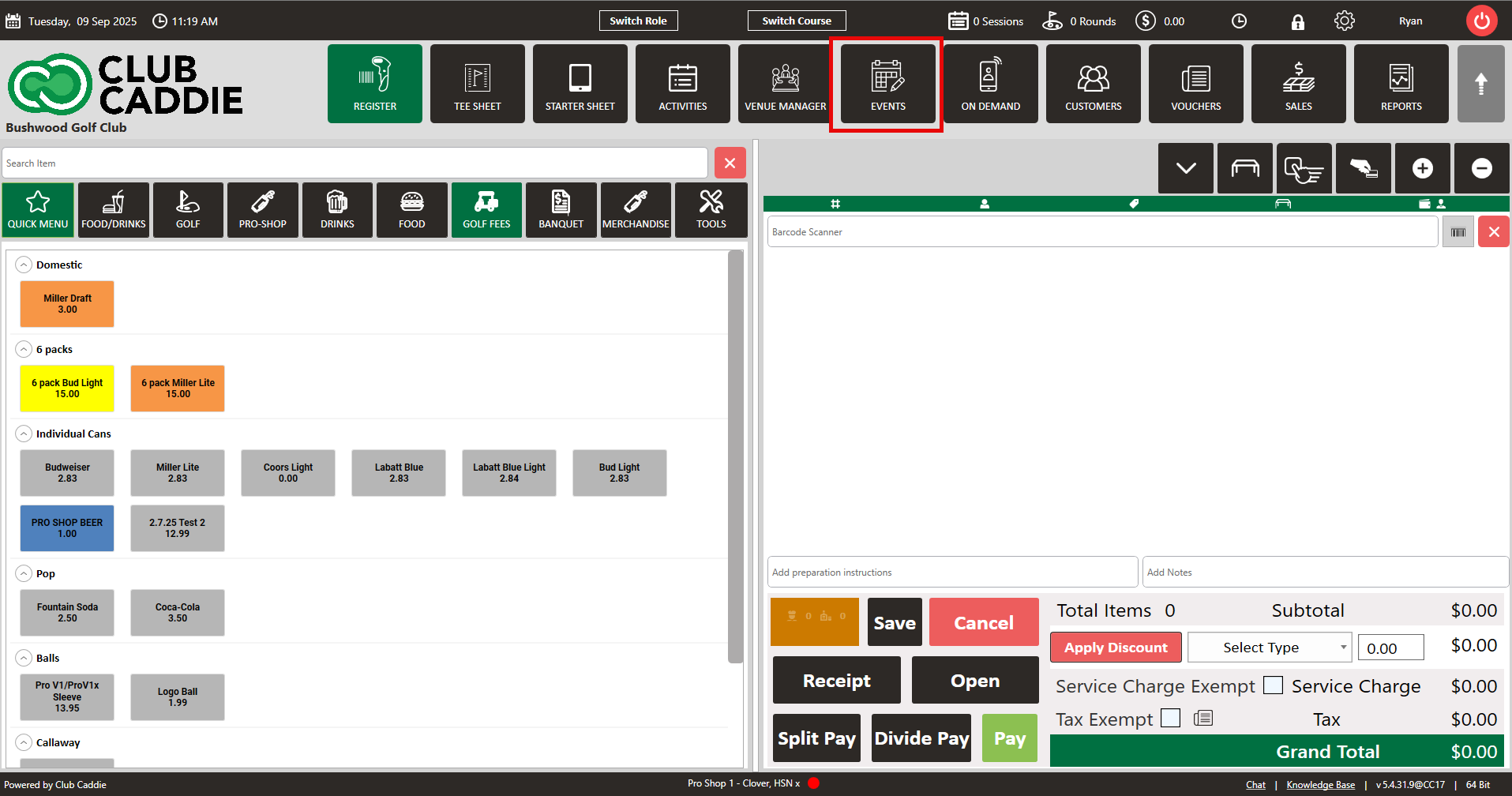
Task: Click the lock screen padlock icon
Action: click(1298, 21)
